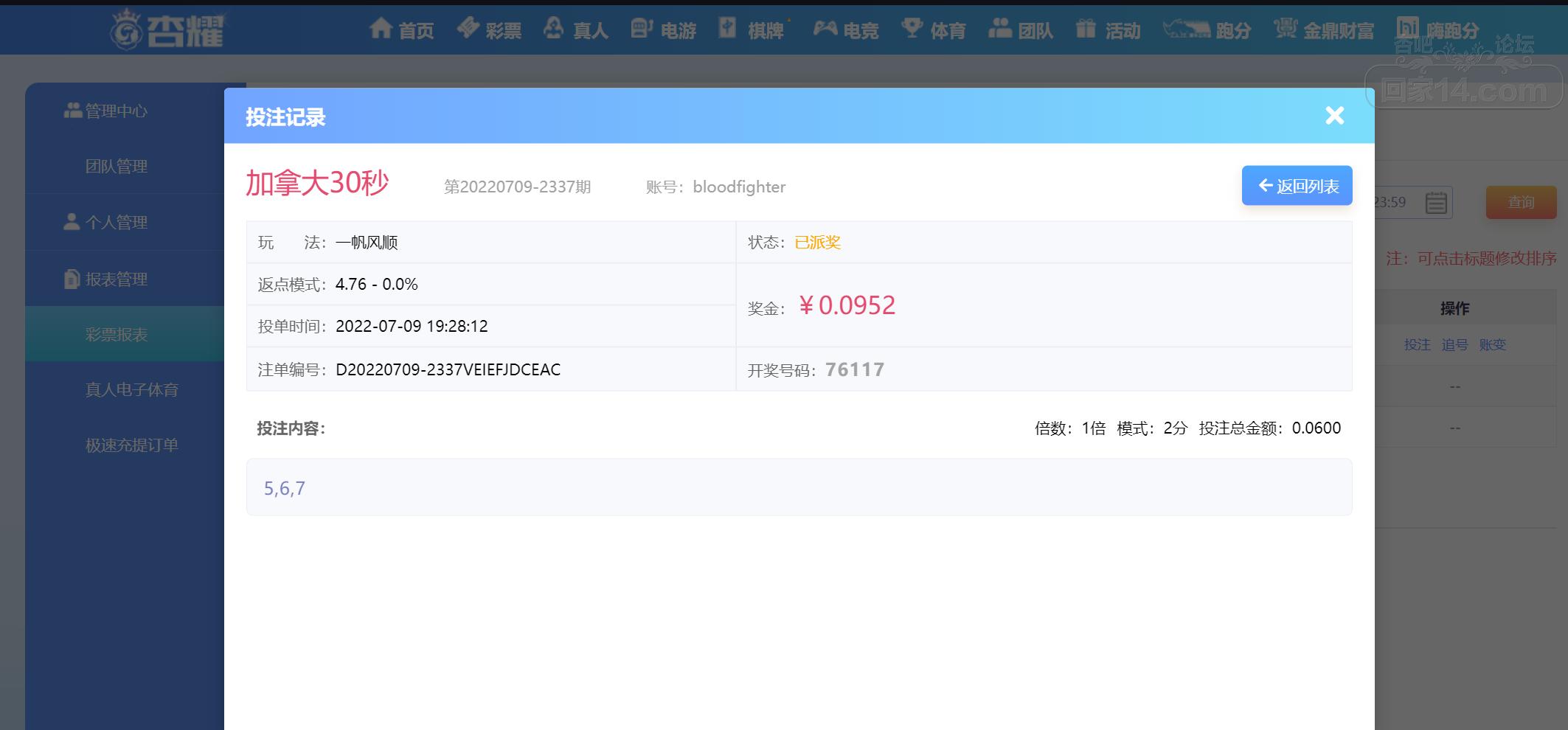This screenshot has height=730, width=1568.
Task: Click the gamepad icon beside 电竞
Action: 825,29
